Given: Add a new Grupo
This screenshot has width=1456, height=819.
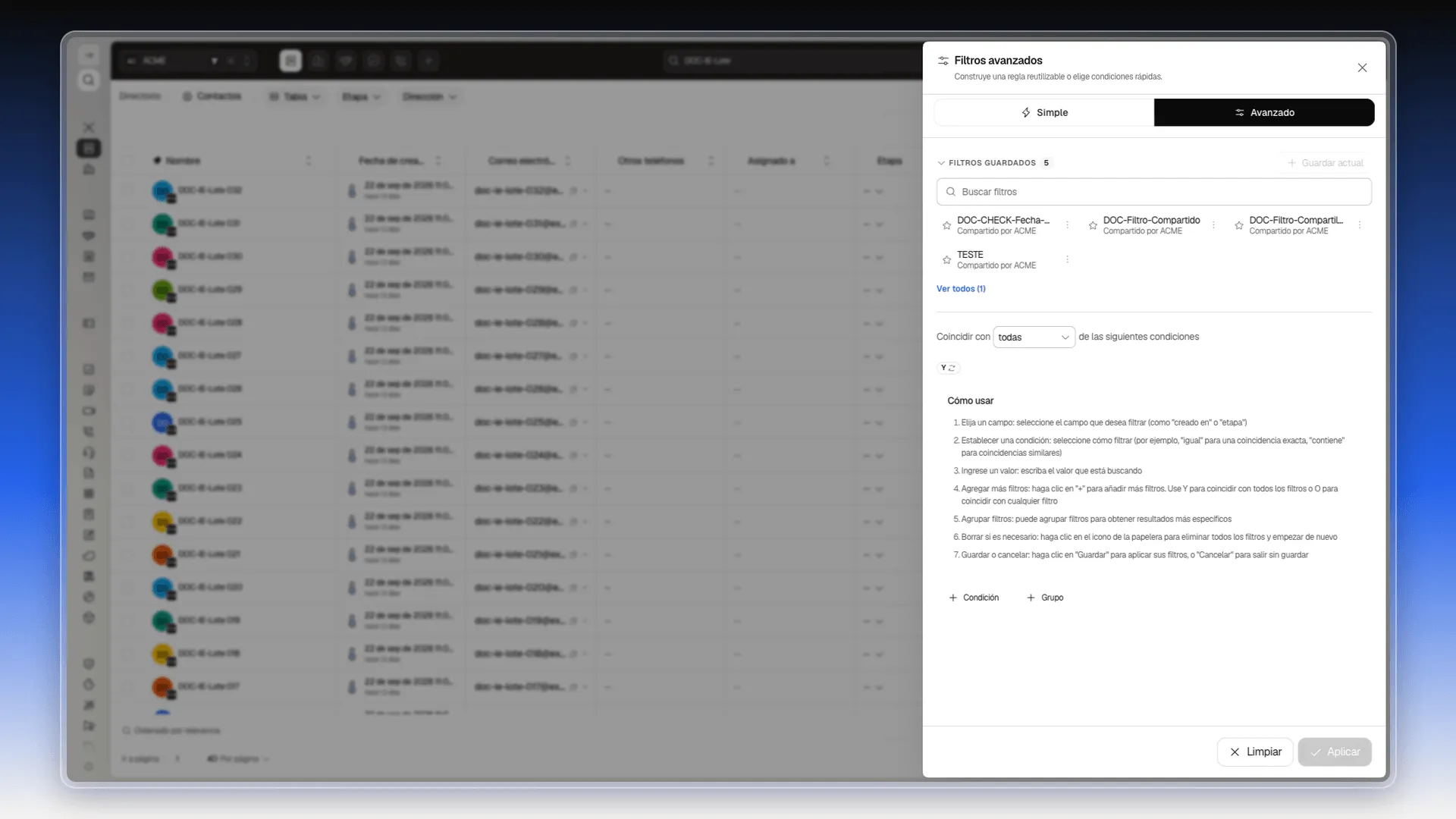Looking at the screenshot, I should [x=1045, y=598].
